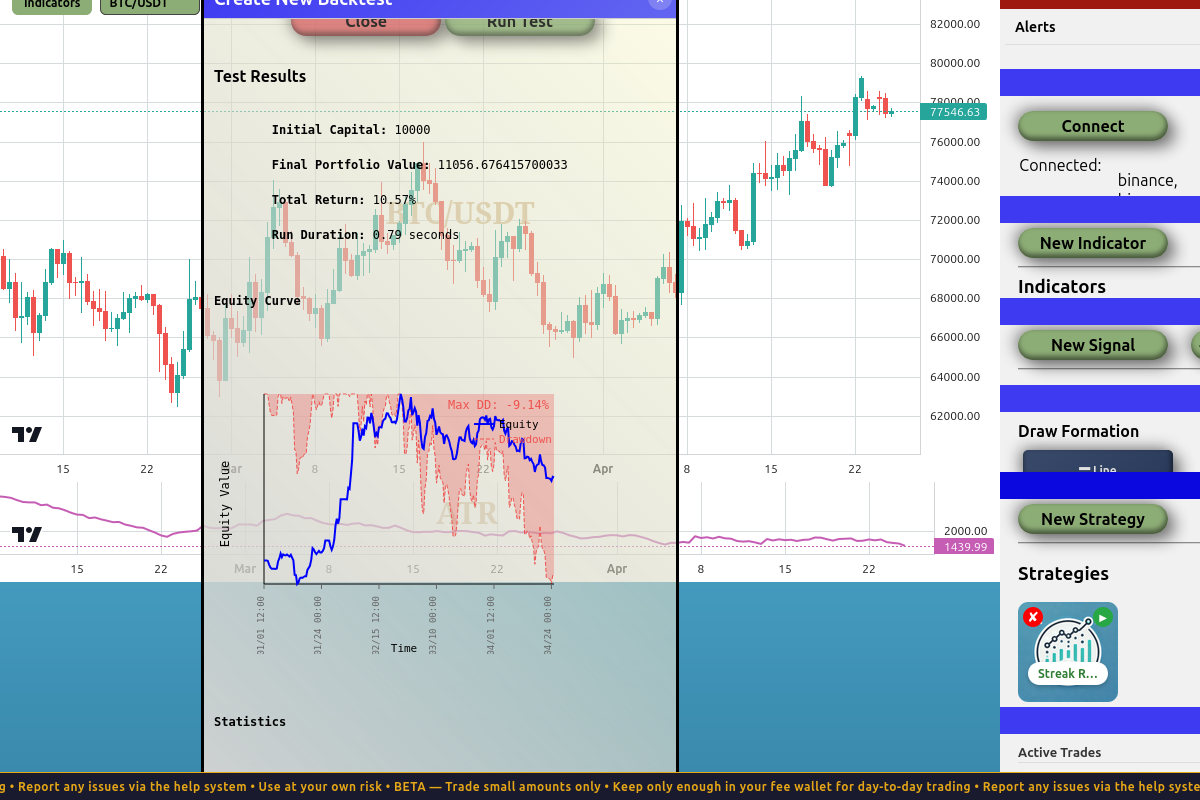Close the backtest dialog with the X icon
The image size is (1200, 800).
(659, 3)
